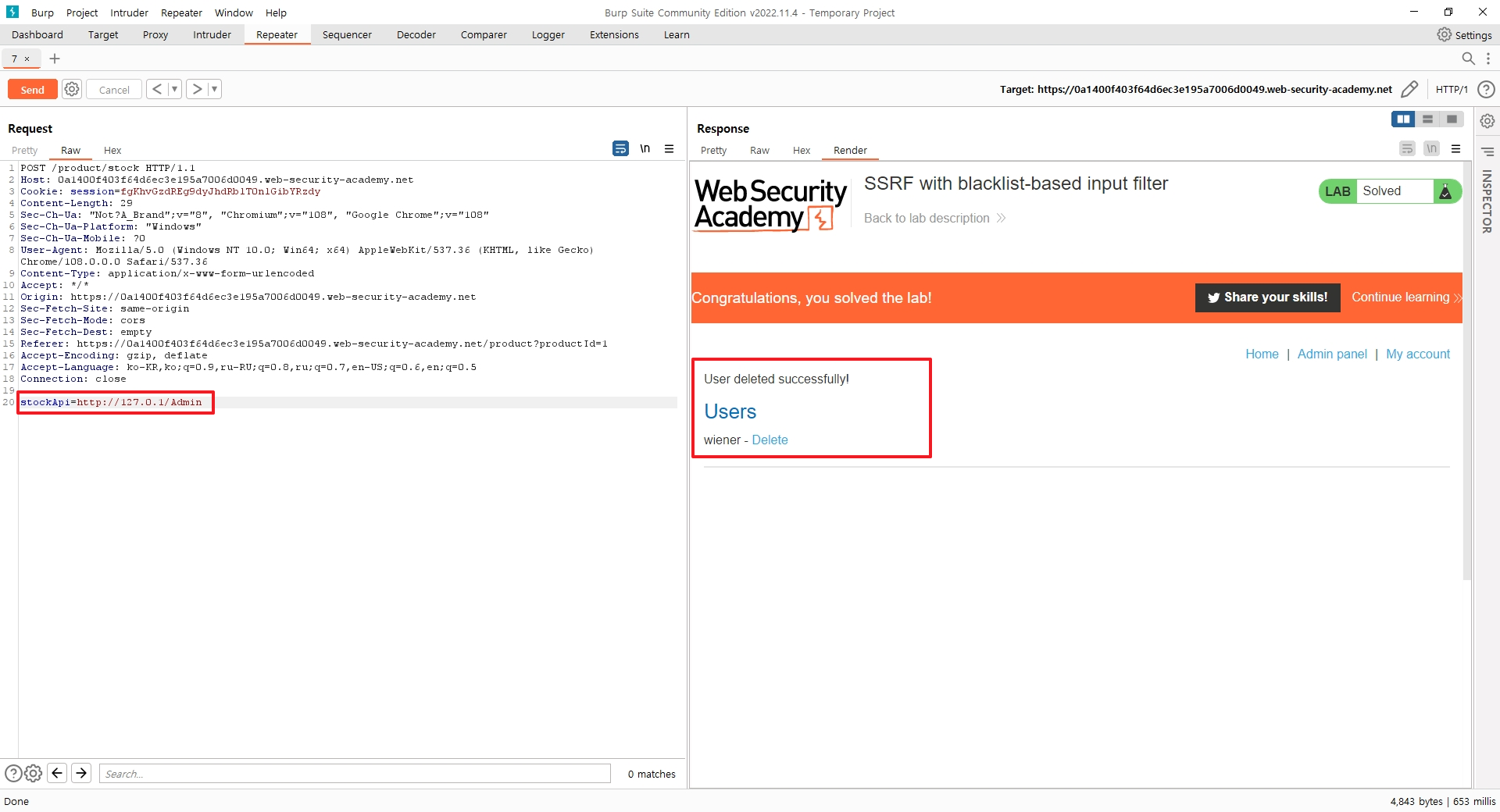
Task: Click the Burp Suite logo icon
Action: 12,12
